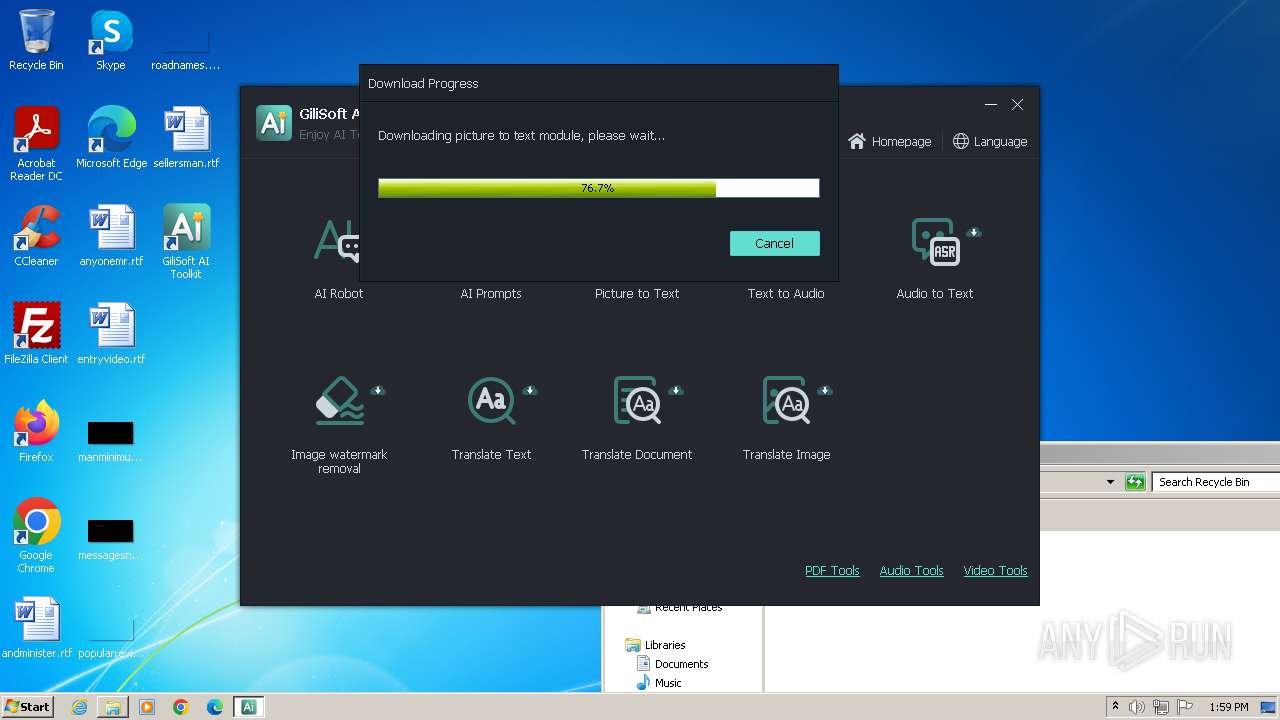
Task: Open the Firefox desktop shortcut
Action: coord(36,432)
